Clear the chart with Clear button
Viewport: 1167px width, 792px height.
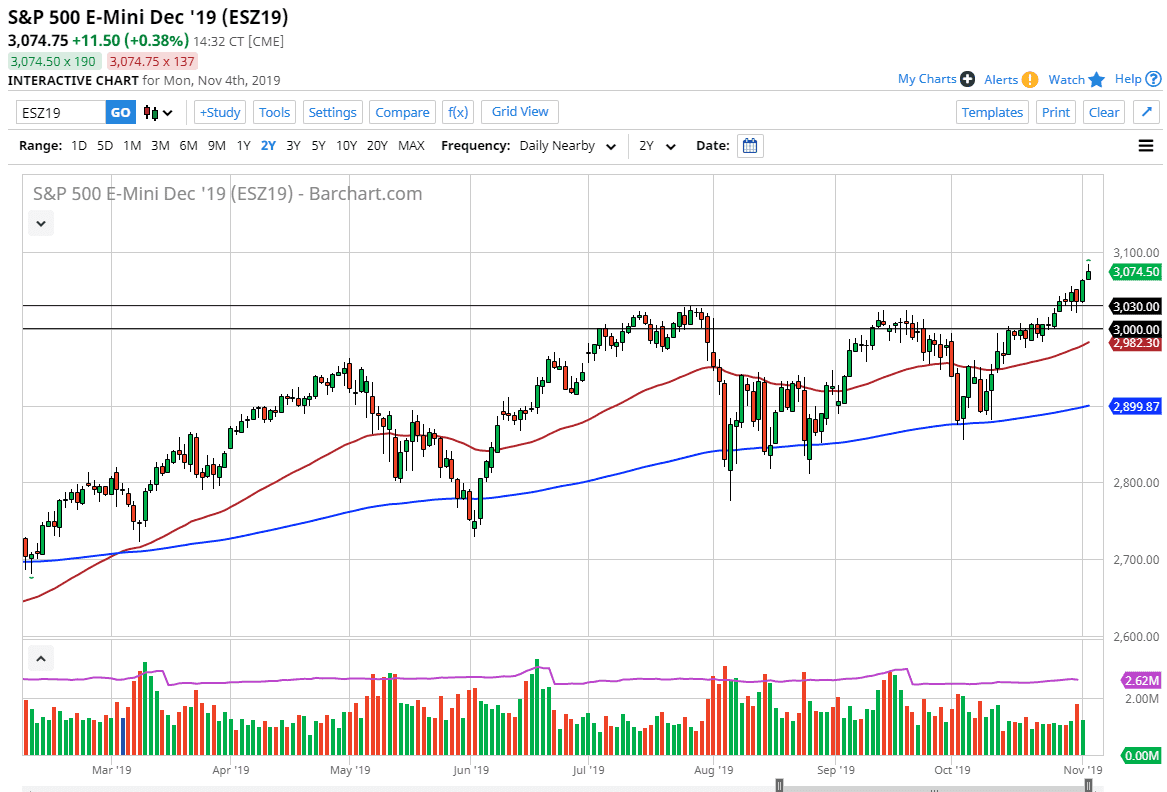coord(1103,112)
